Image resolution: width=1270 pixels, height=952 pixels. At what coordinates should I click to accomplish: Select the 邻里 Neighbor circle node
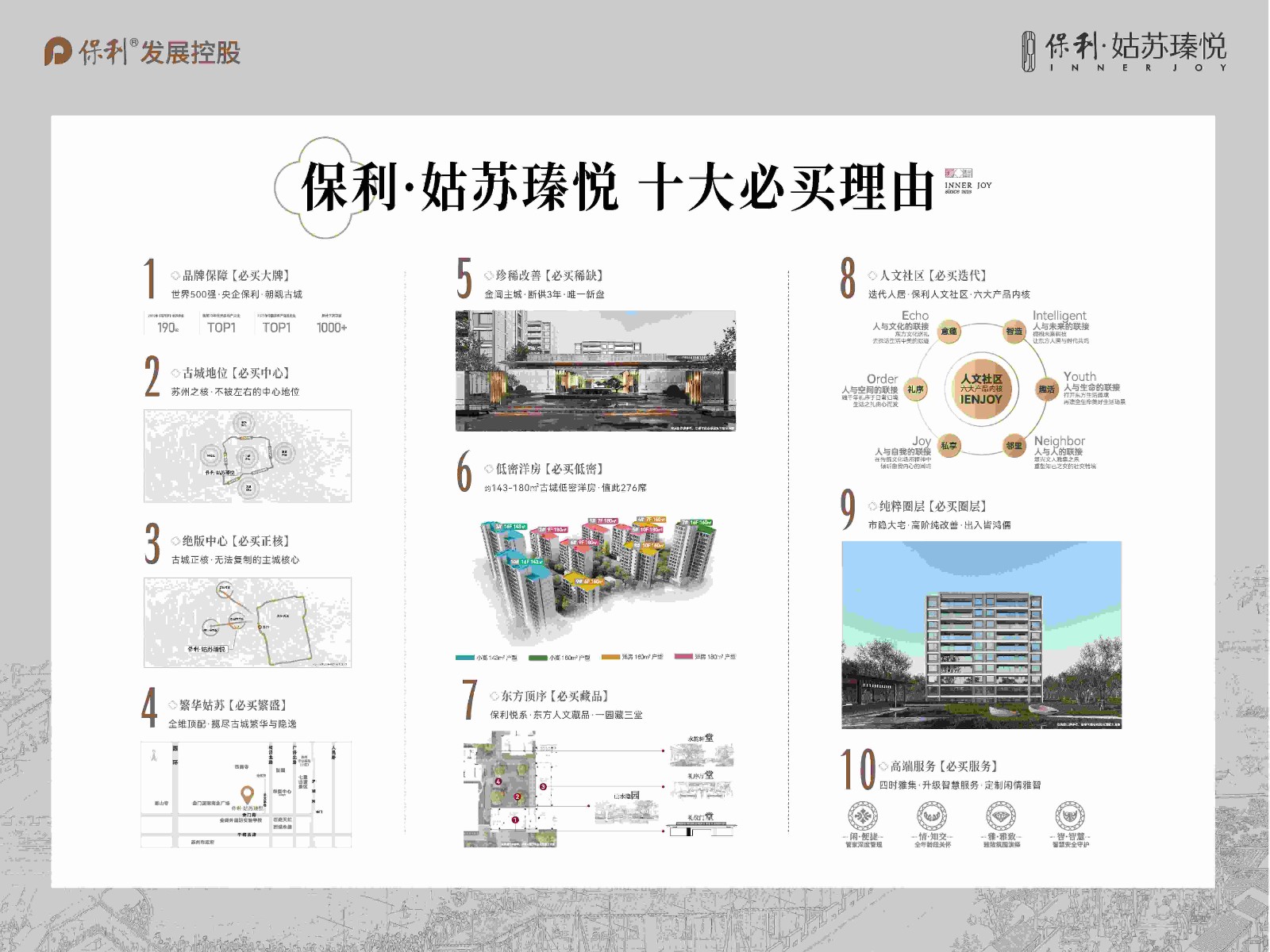point(1014,446)
